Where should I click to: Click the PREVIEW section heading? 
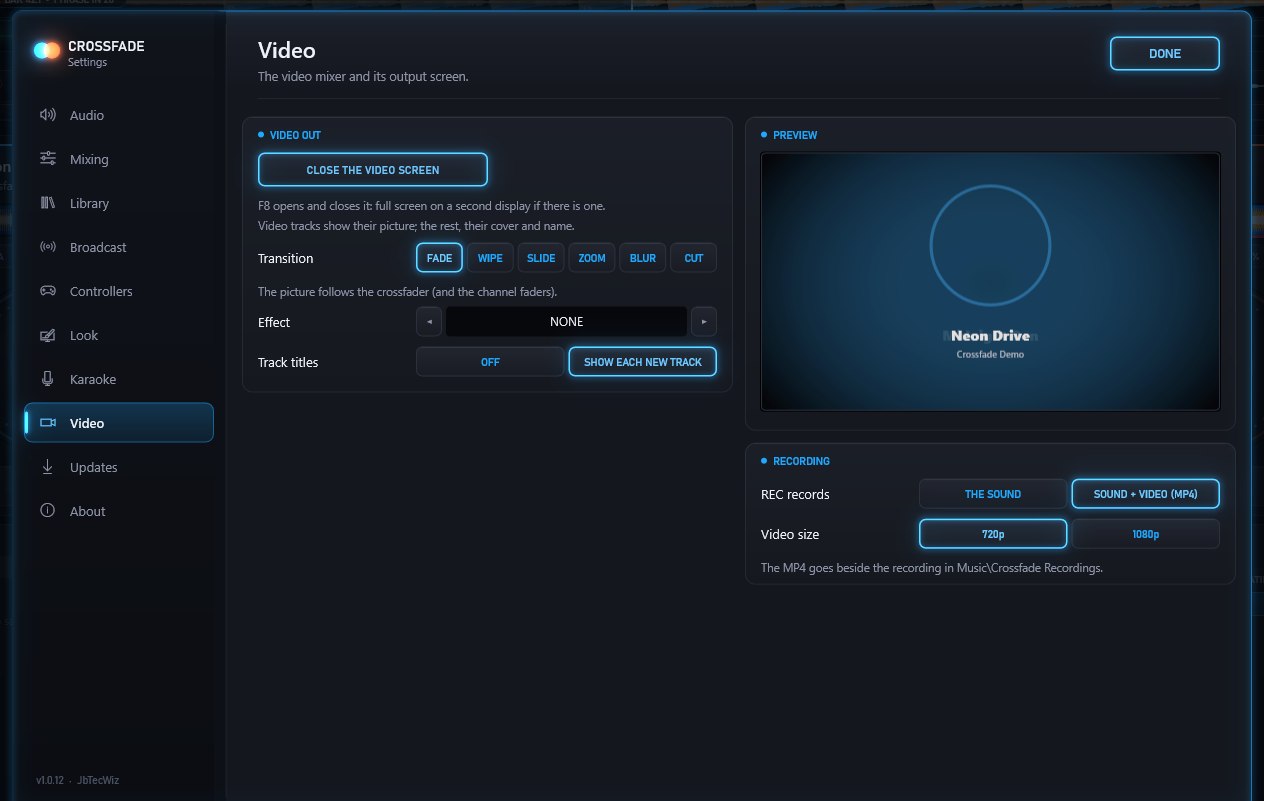click(x=795, y=135)
